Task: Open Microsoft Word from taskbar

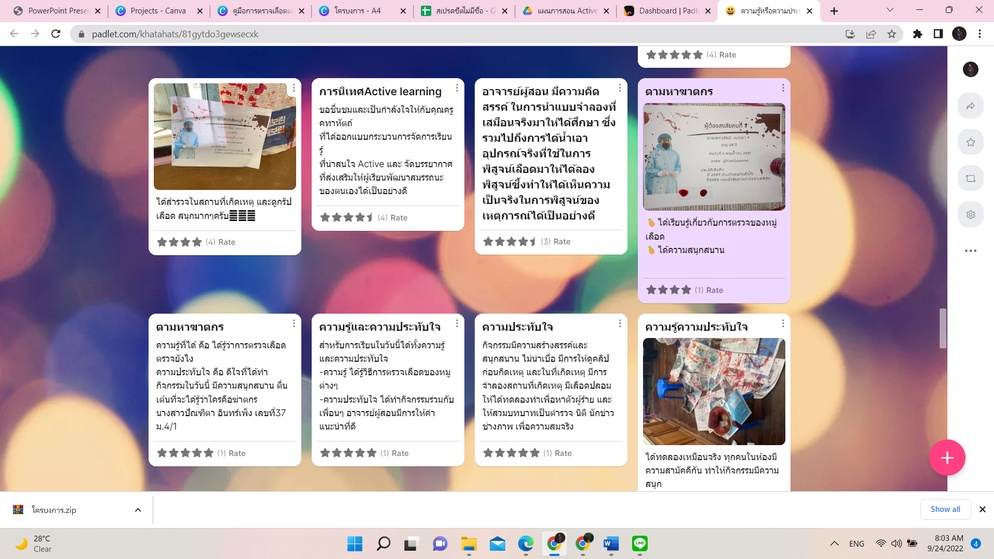Action: [611, 544]
